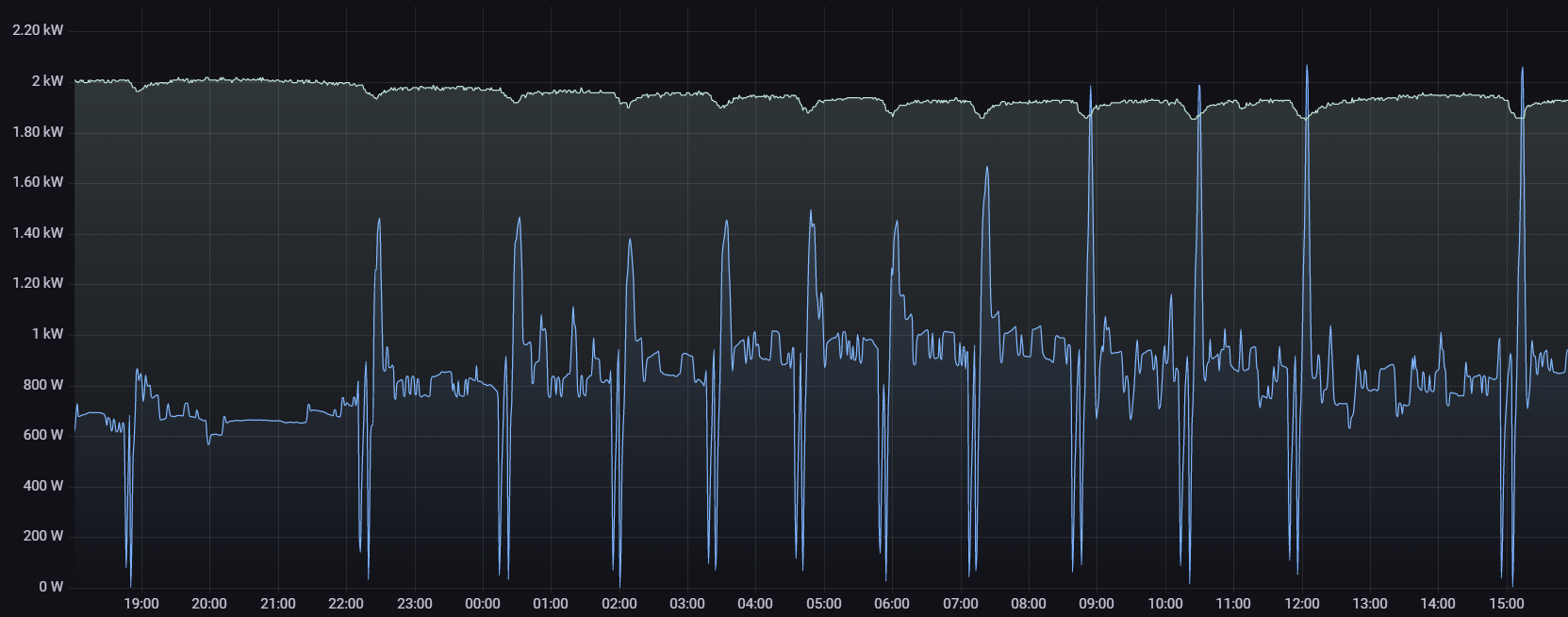Screen dimensions: 1568x617
Task: Click the 1.40 kW y-axis label
Action: click(x=38, y=233)
